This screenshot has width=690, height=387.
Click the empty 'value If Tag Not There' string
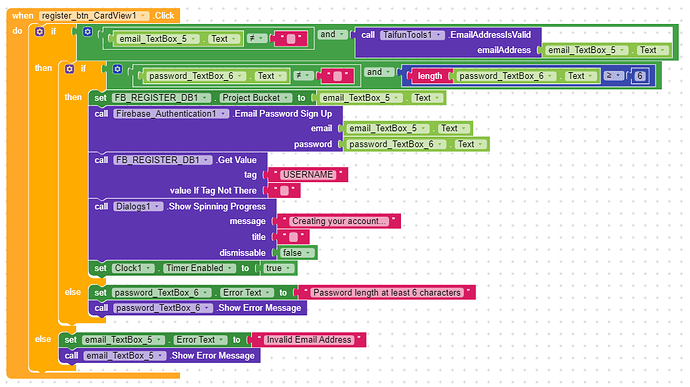[x=284, y=191]
